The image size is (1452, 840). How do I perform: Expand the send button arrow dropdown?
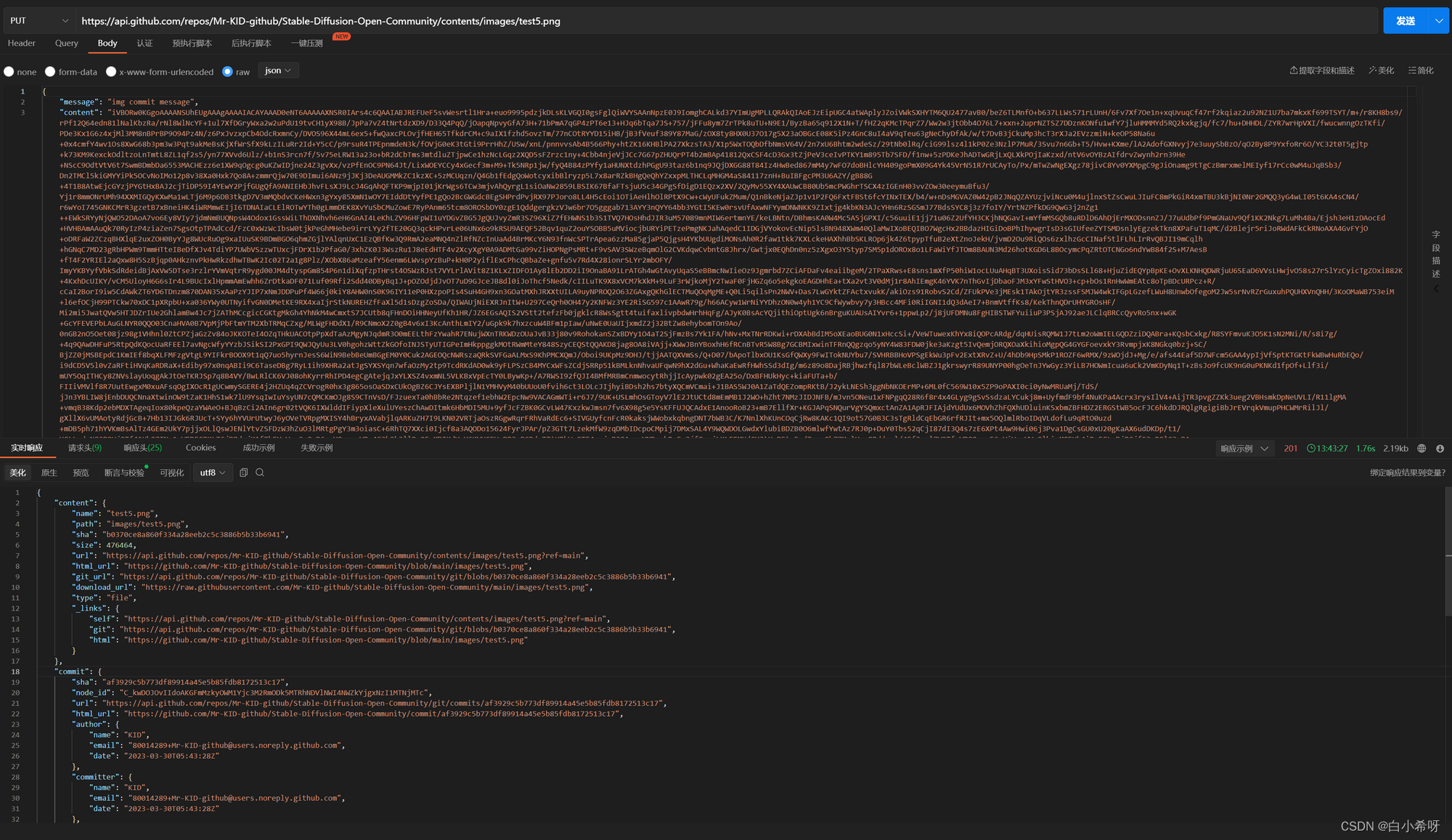point(1439,21)
